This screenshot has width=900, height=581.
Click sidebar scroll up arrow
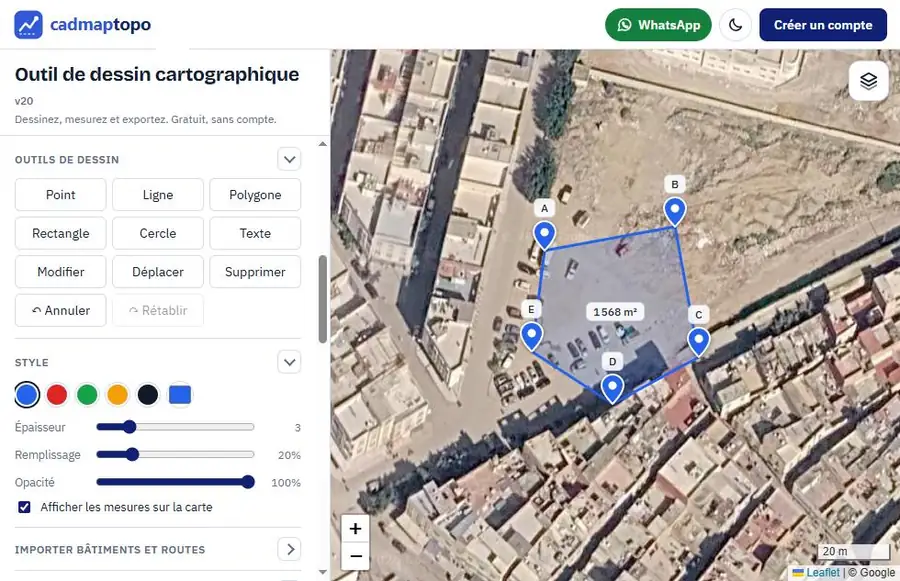point(323,144)
